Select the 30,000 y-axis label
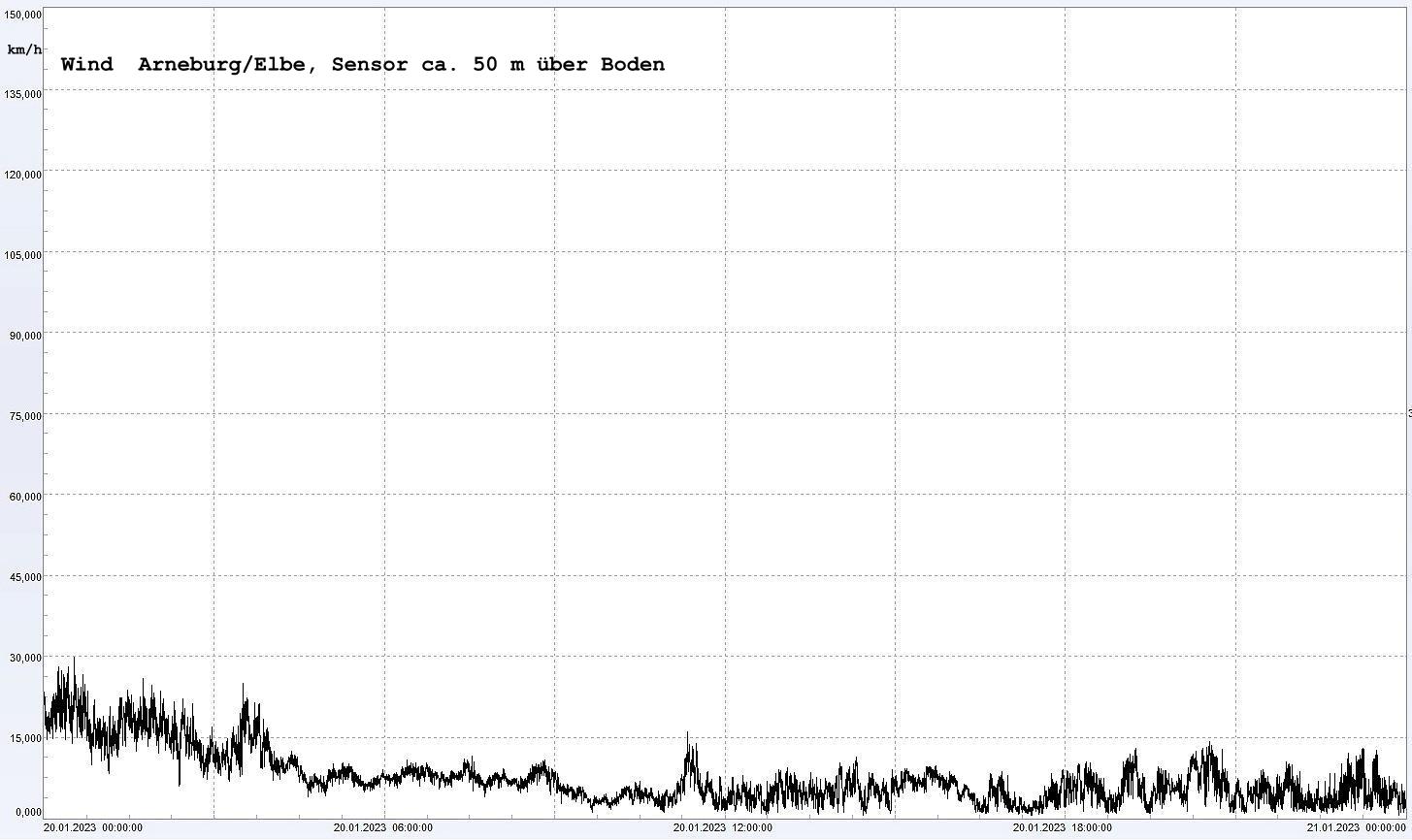 [x=25, y=658]
